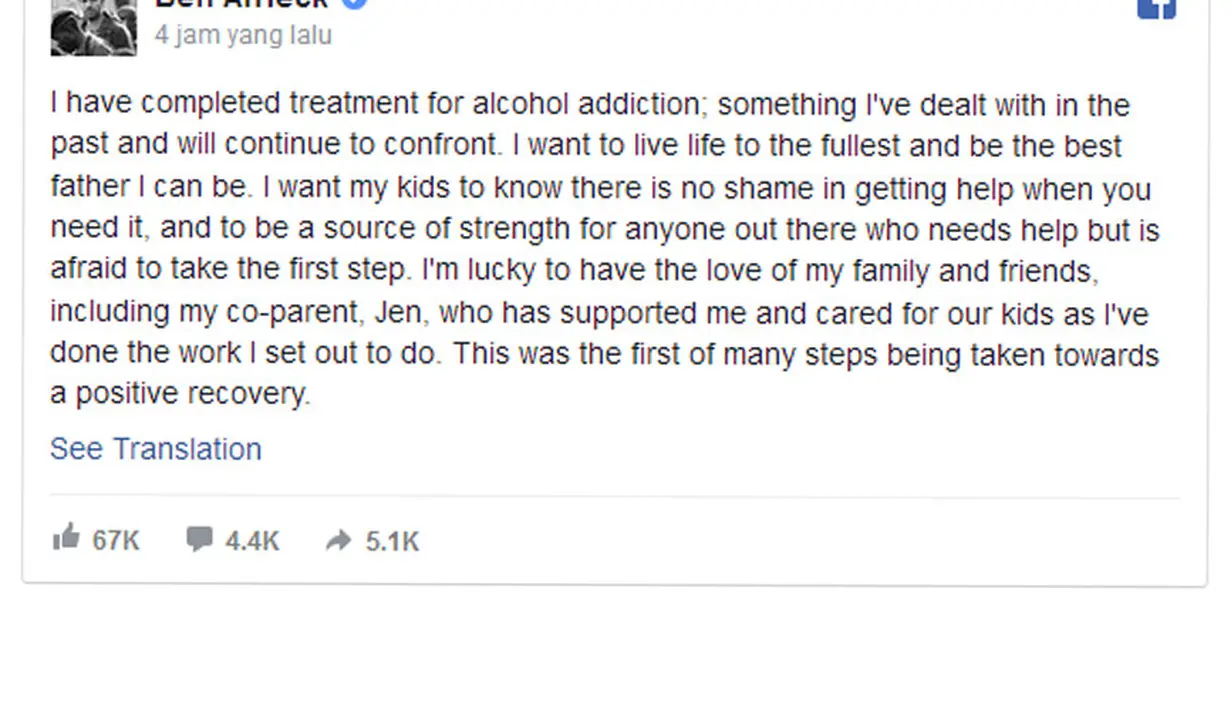Open the author's profile picture
1231x710 pixels.
[x=93, y=26]
